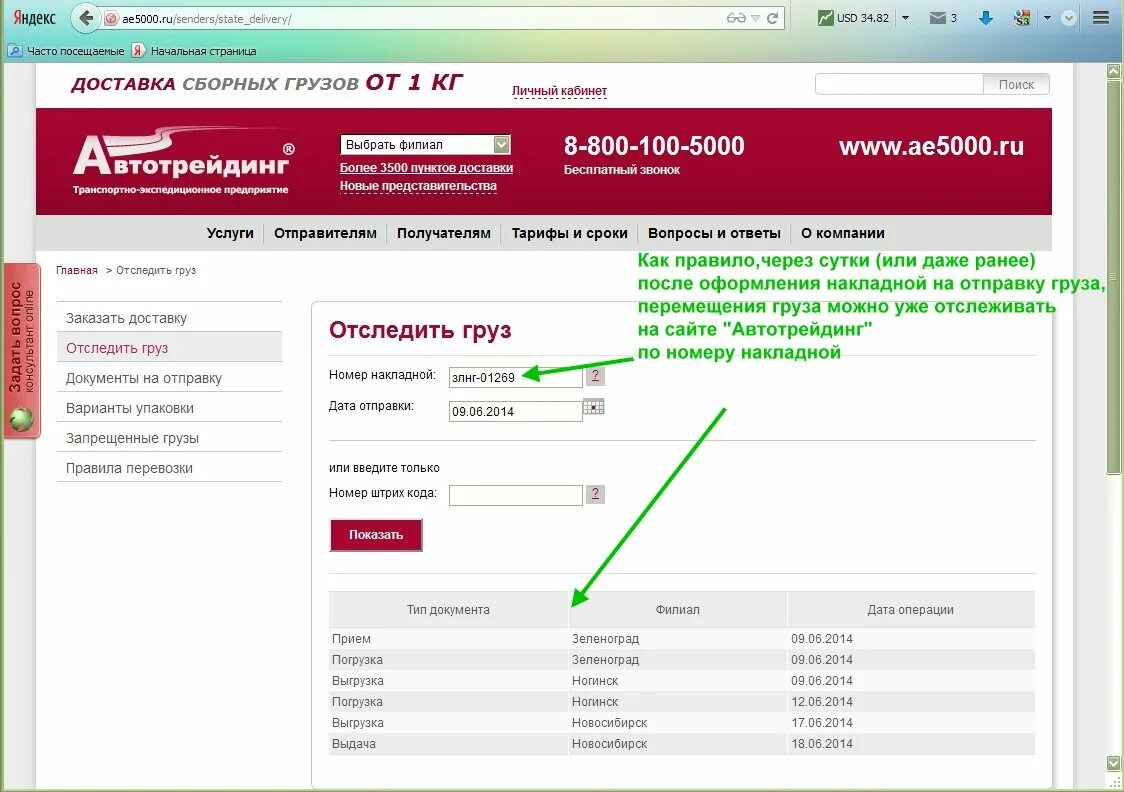Click the Главная breadcrumb link

click(77, 270)
